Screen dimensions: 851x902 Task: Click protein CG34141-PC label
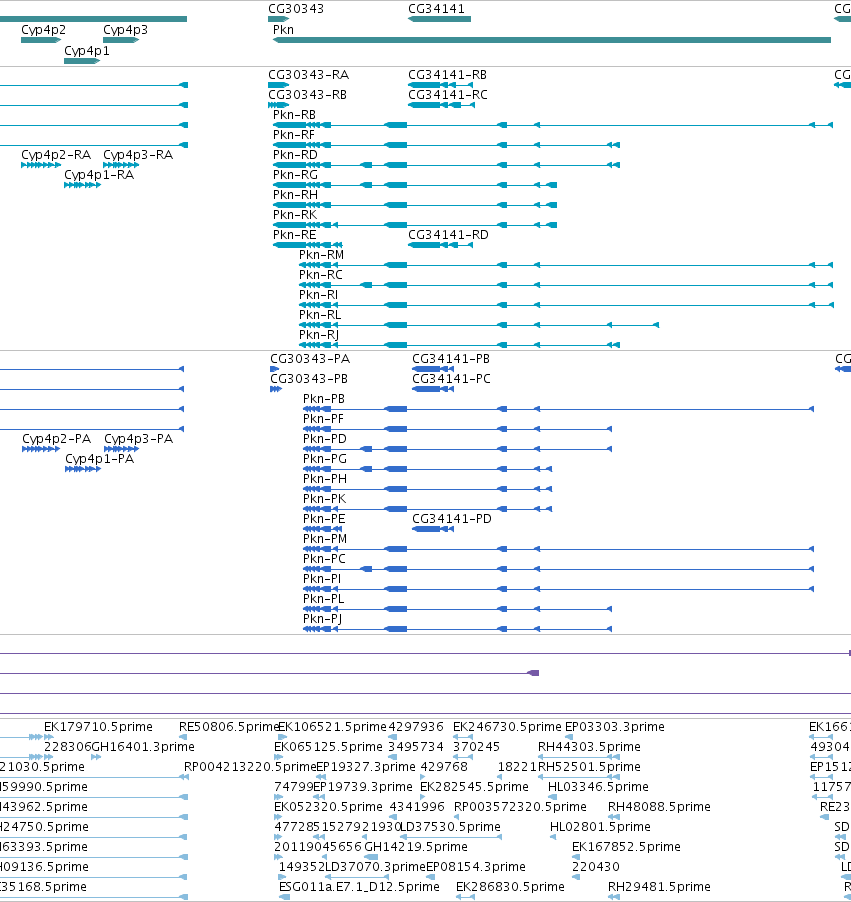(x=451, y=379)
